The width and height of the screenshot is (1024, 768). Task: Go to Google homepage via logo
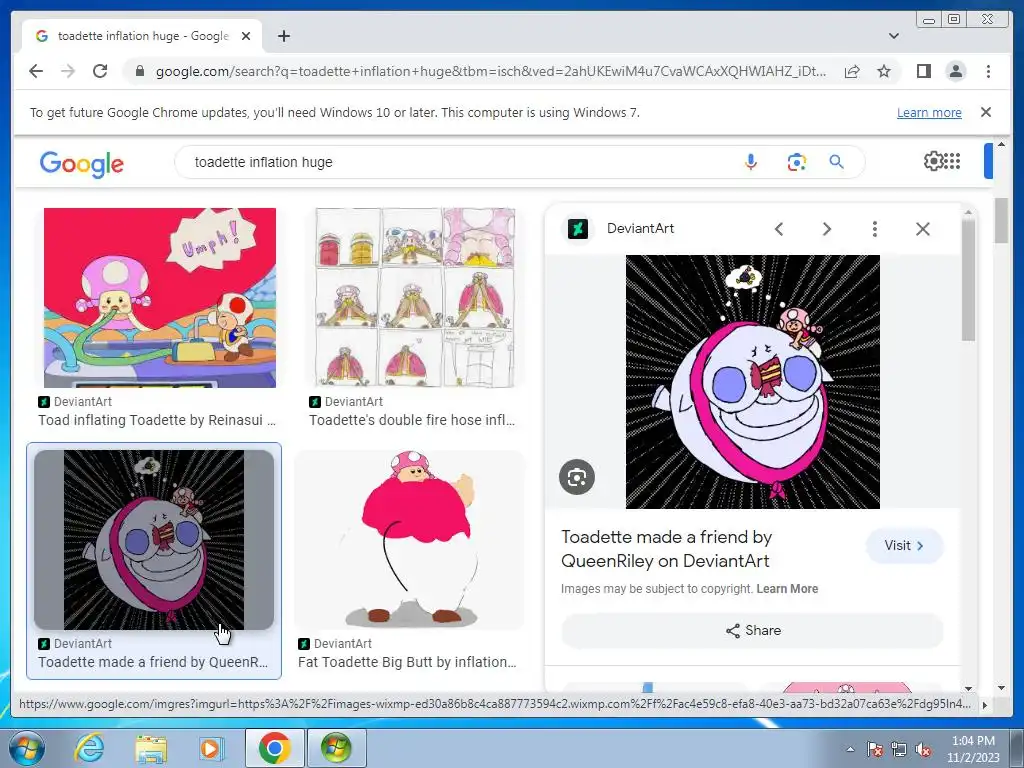tap(82, 164)
